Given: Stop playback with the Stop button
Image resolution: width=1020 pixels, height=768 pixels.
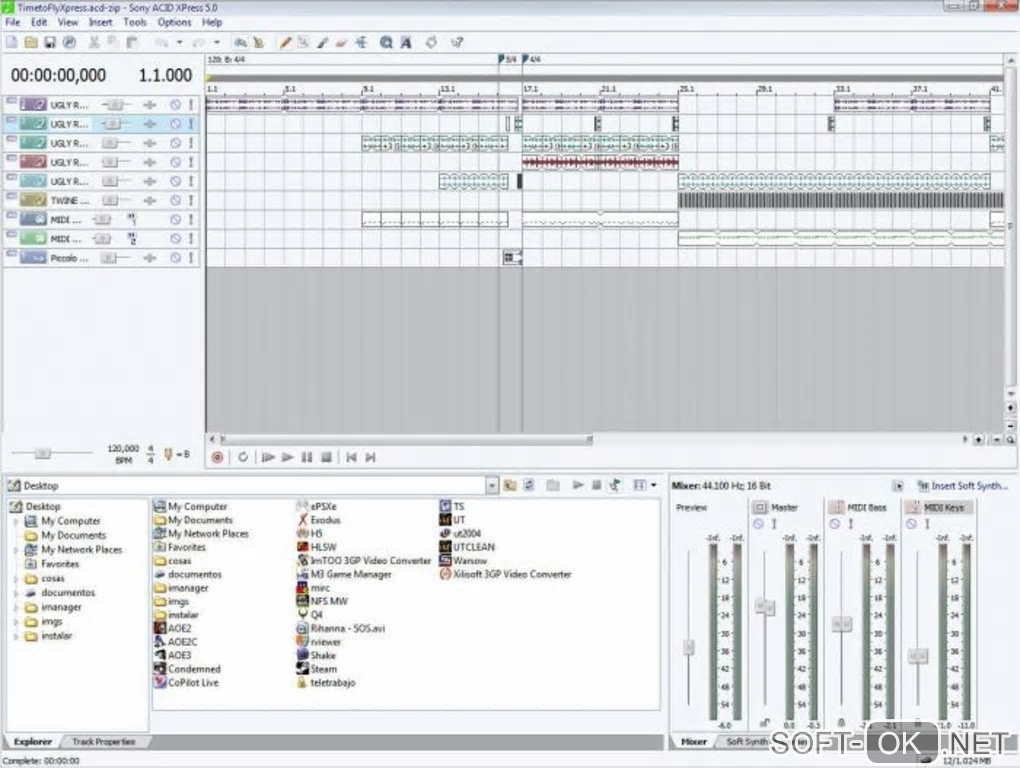Looking at the screenshot, I should [x=327, y=457].
